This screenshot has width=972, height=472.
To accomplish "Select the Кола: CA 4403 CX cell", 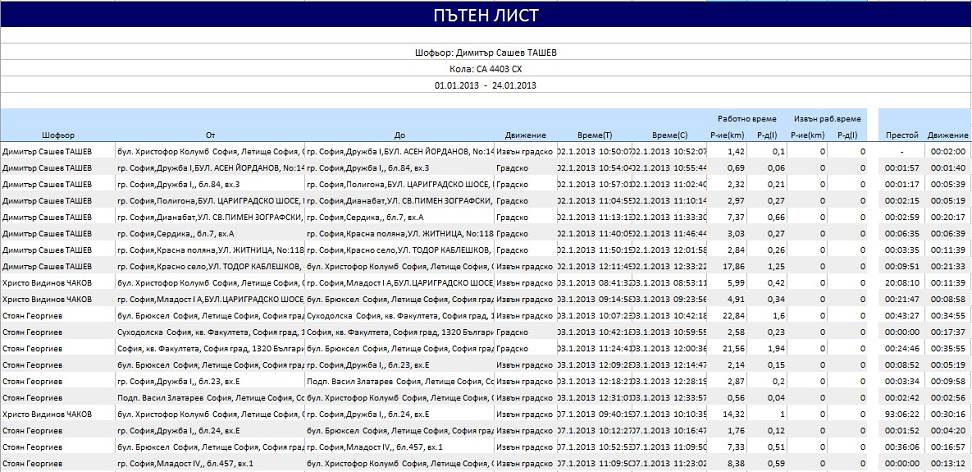I will 486,69.
